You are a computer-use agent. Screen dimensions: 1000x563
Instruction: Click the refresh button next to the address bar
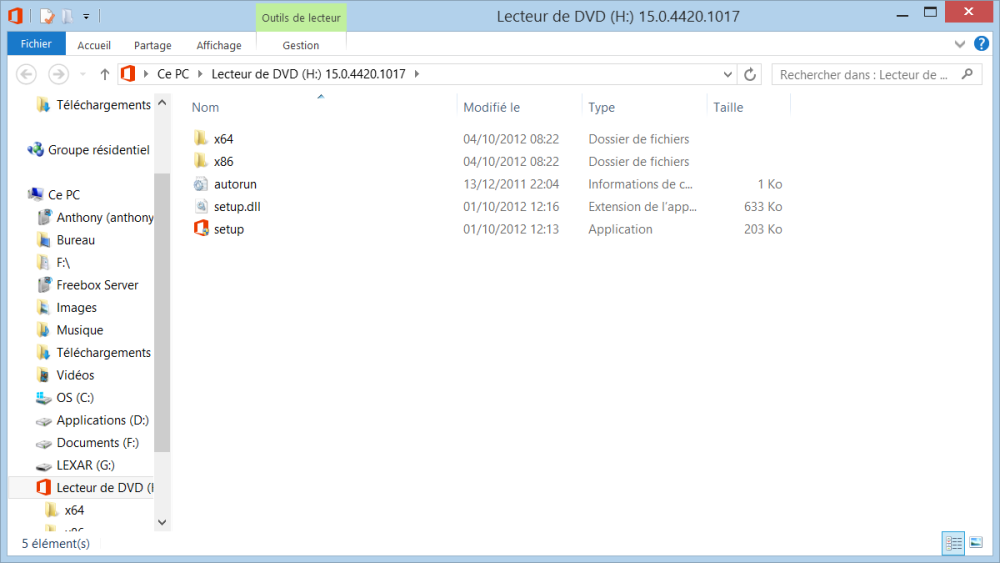point(751,74)
